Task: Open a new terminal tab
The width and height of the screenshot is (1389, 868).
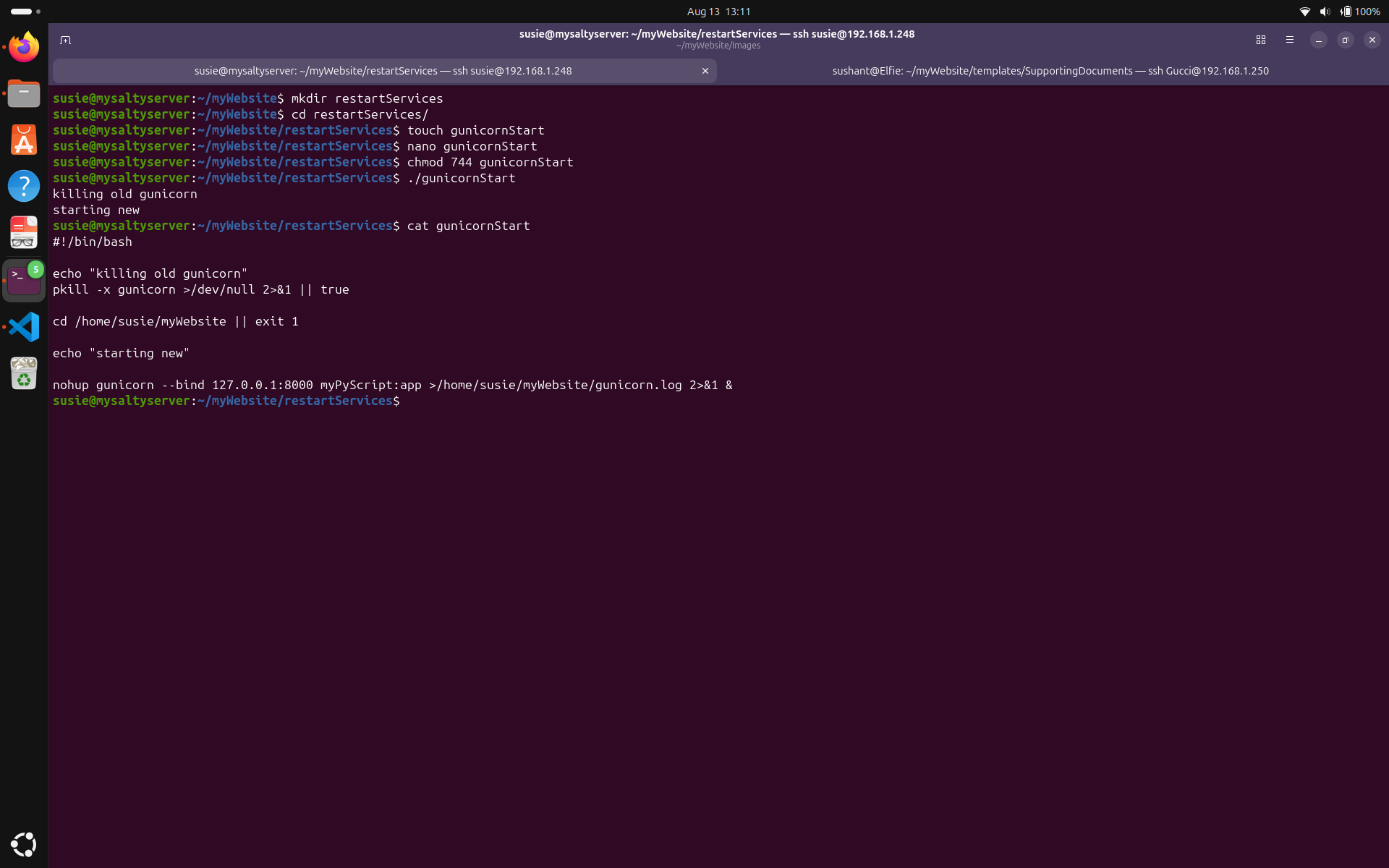Action: (x=65, y=41)
